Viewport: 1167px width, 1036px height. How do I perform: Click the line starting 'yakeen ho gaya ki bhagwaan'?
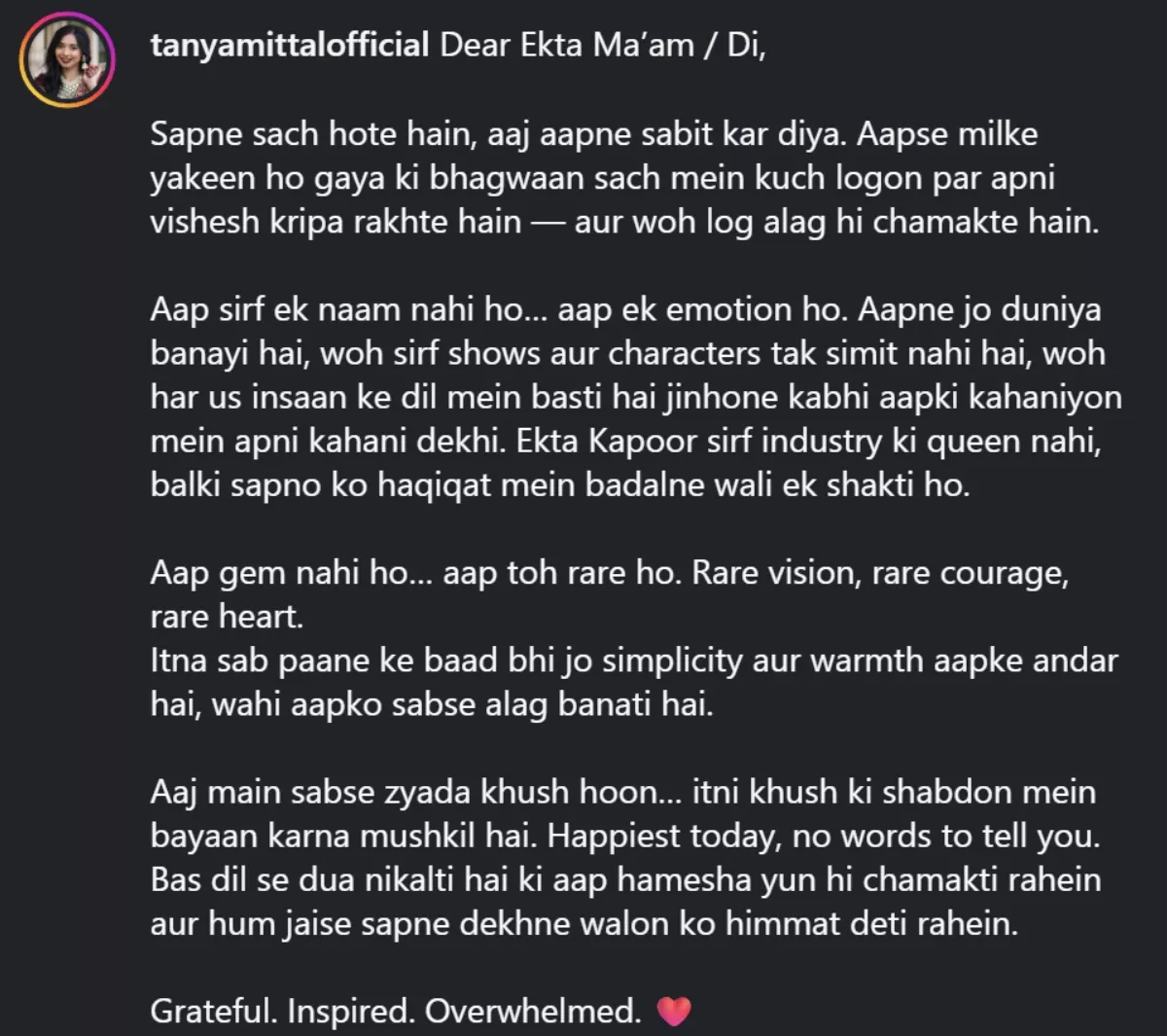tap(603, 178)
